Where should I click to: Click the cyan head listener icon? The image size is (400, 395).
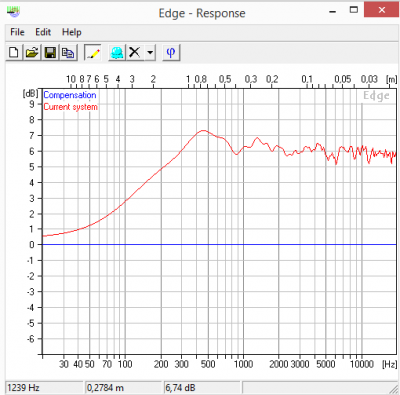coord(117,52)
